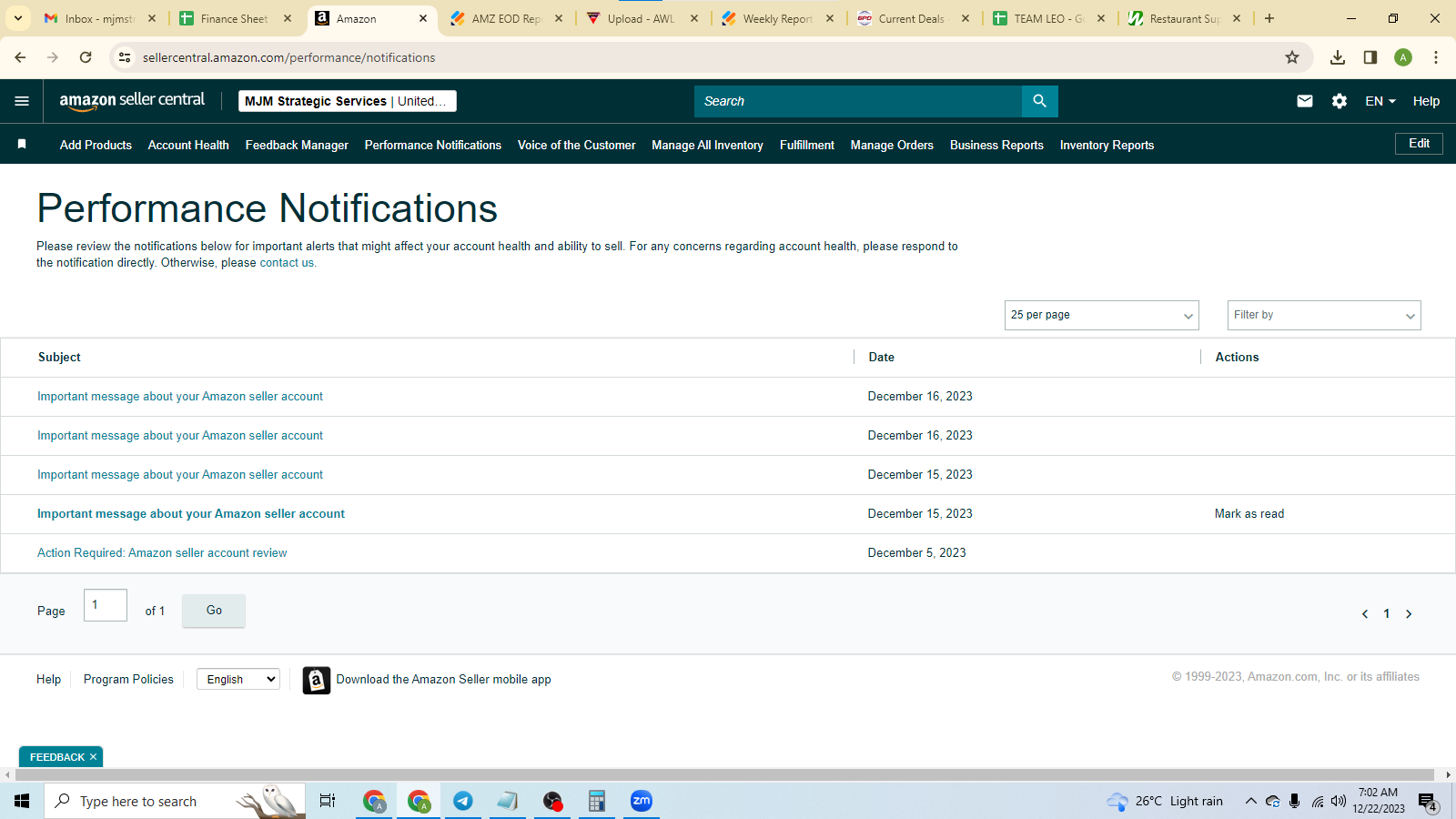Open Feedback Manager menu item
The height and width of the screenshot is (819, 1456).
point(297,145)
